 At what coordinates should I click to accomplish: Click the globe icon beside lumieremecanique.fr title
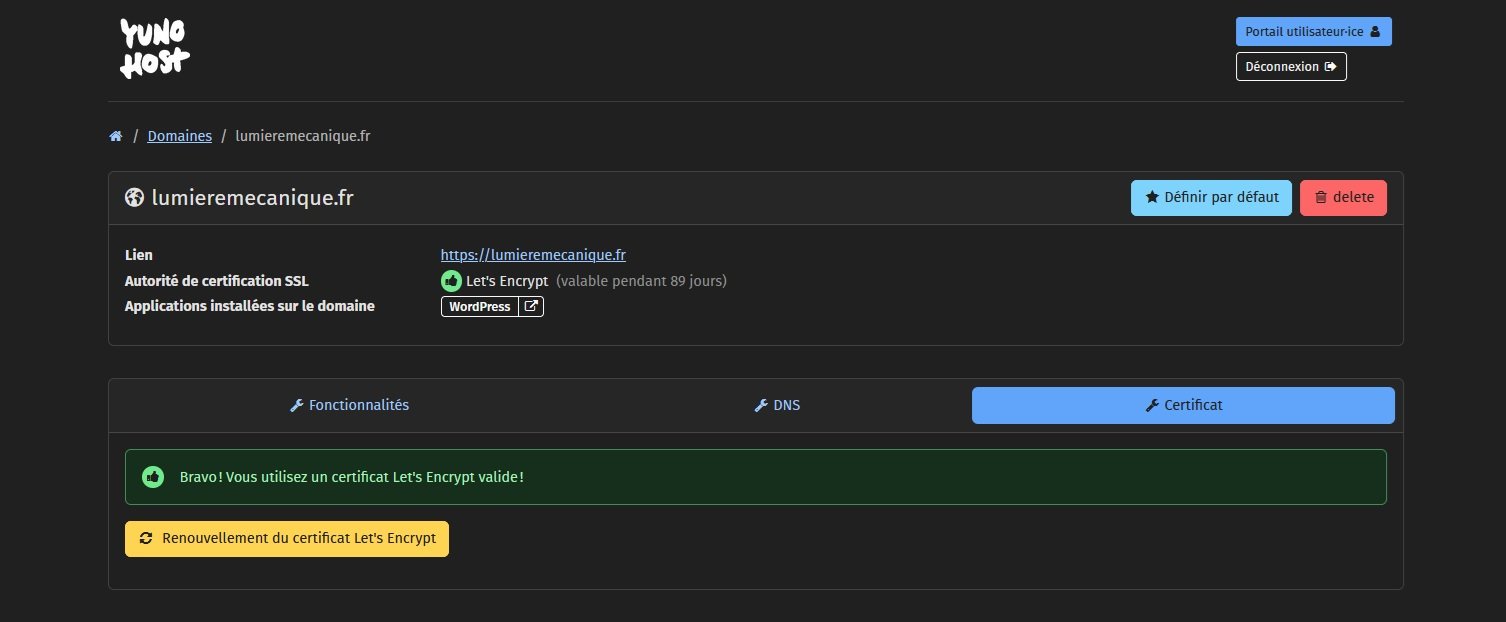tap(134, 198)
